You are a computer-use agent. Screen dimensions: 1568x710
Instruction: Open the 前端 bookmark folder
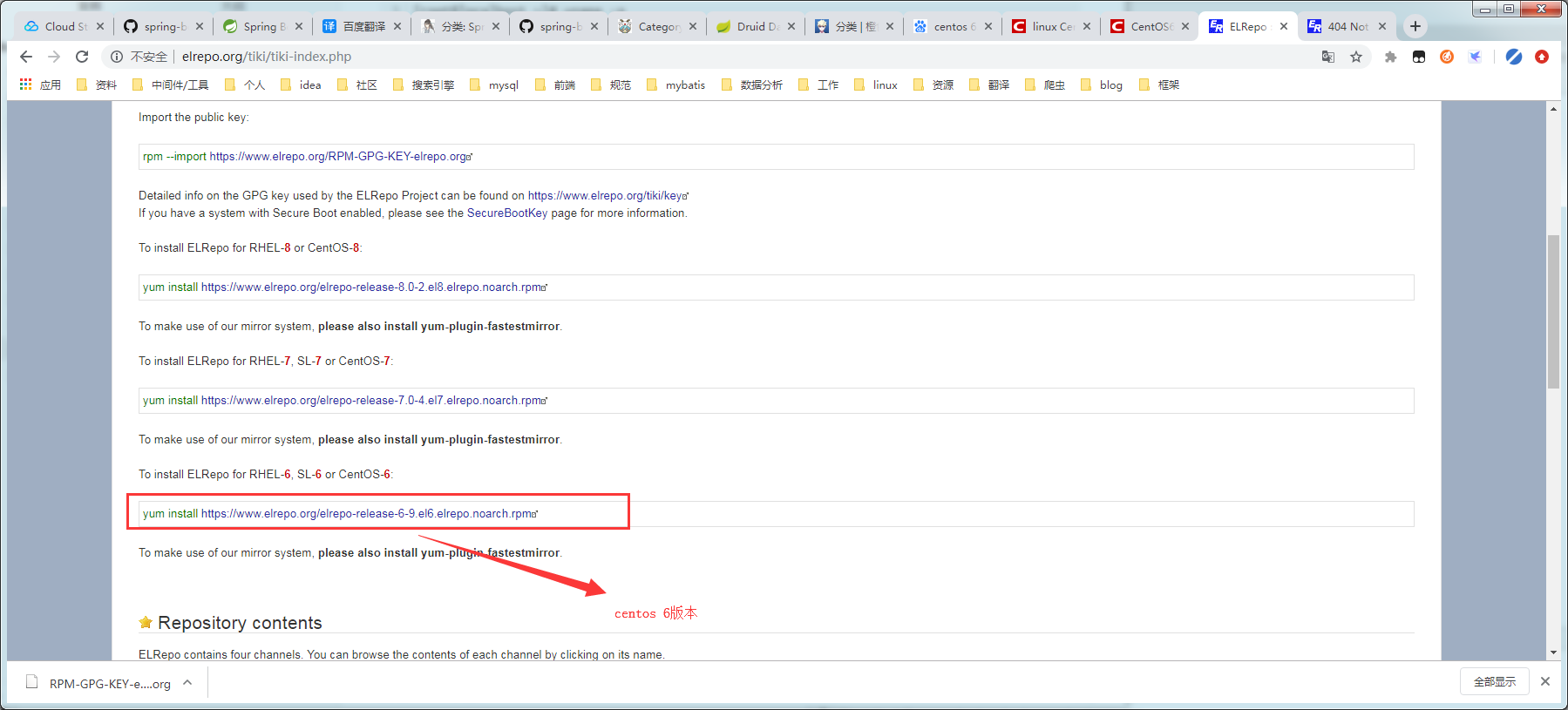(x=555, y=85)
